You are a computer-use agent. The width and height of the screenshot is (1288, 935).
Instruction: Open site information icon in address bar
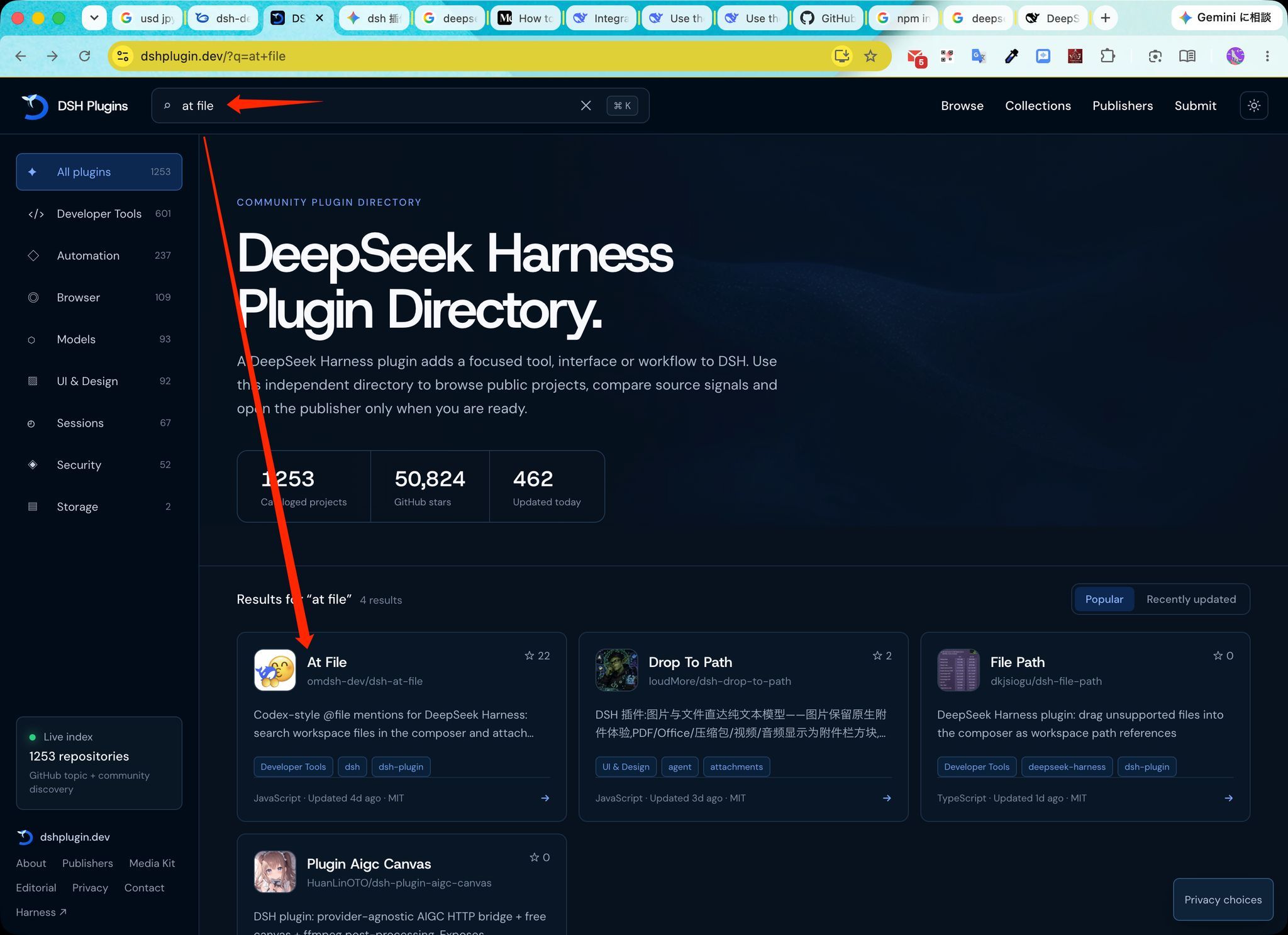(x=123, y=56)
